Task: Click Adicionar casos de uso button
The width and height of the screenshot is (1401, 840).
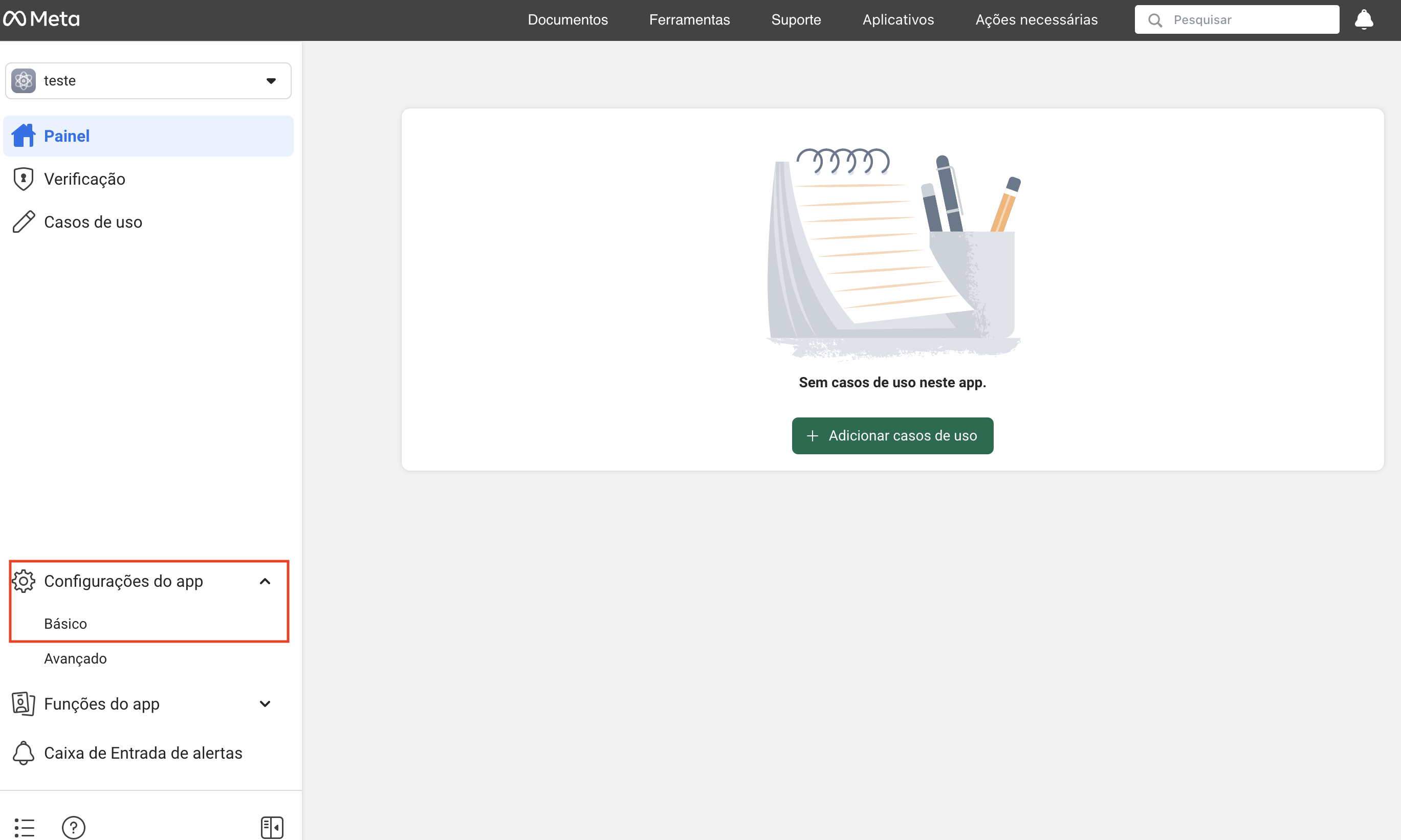Action: pos(892,435)
